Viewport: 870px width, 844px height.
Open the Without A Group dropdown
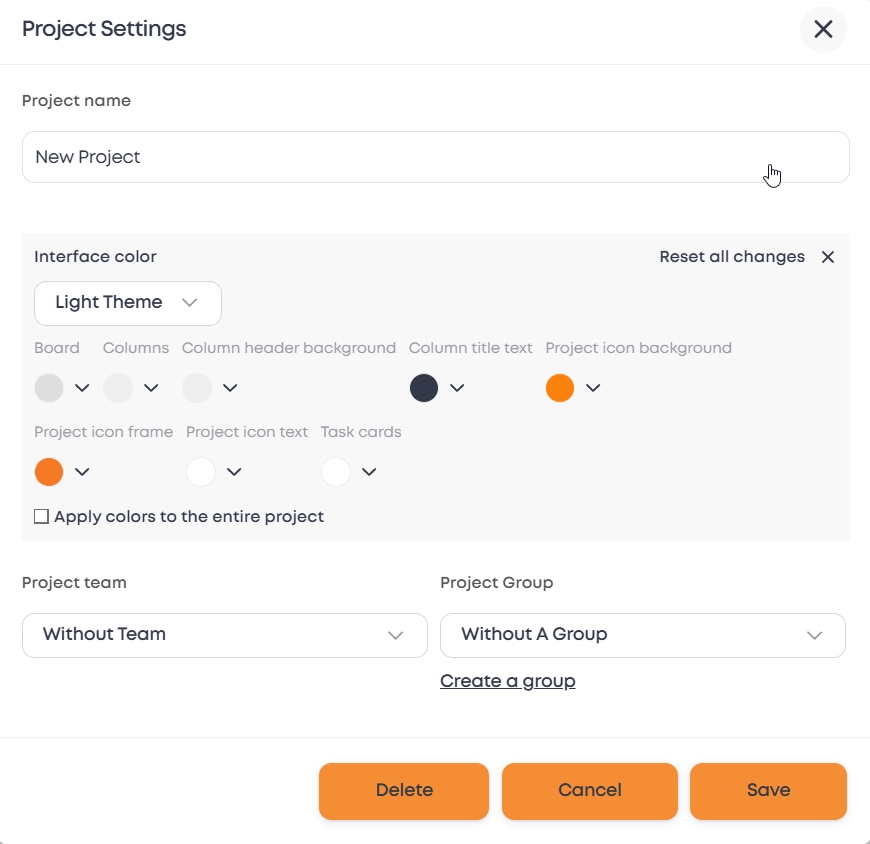[643, 635]
